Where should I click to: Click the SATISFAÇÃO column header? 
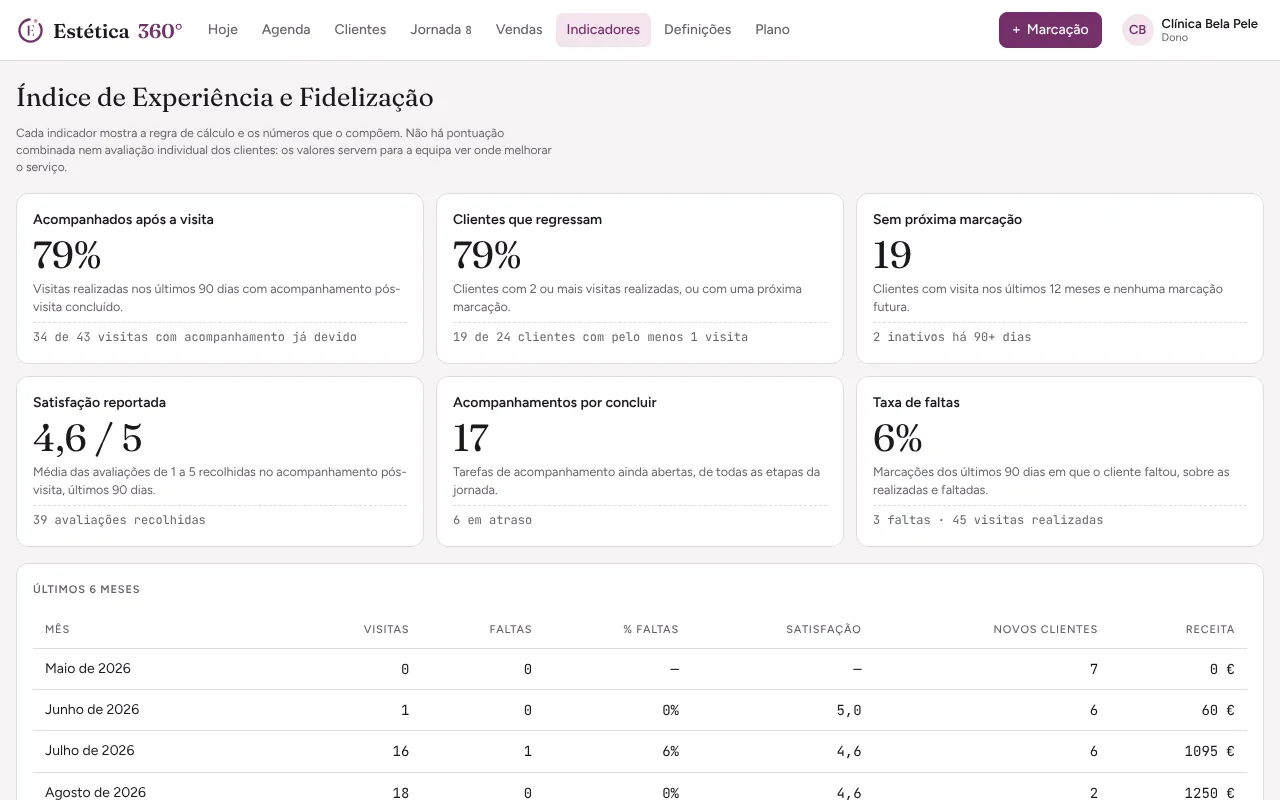[x=823, y=629]
